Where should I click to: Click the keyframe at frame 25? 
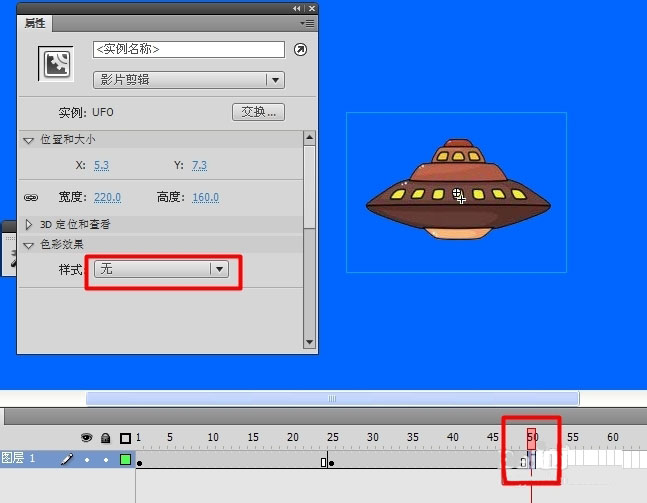click(x=331, y=463)
